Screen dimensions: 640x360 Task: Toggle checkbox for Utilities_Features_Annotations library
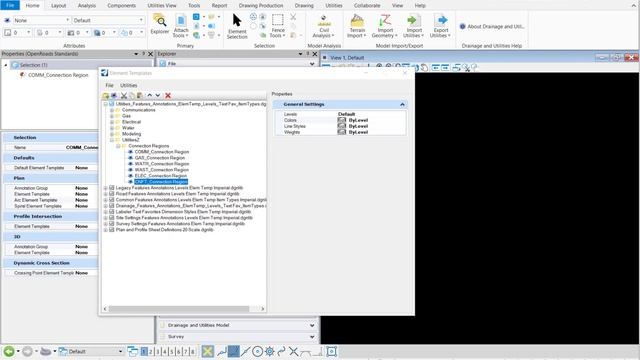click(x=111, y=104)
